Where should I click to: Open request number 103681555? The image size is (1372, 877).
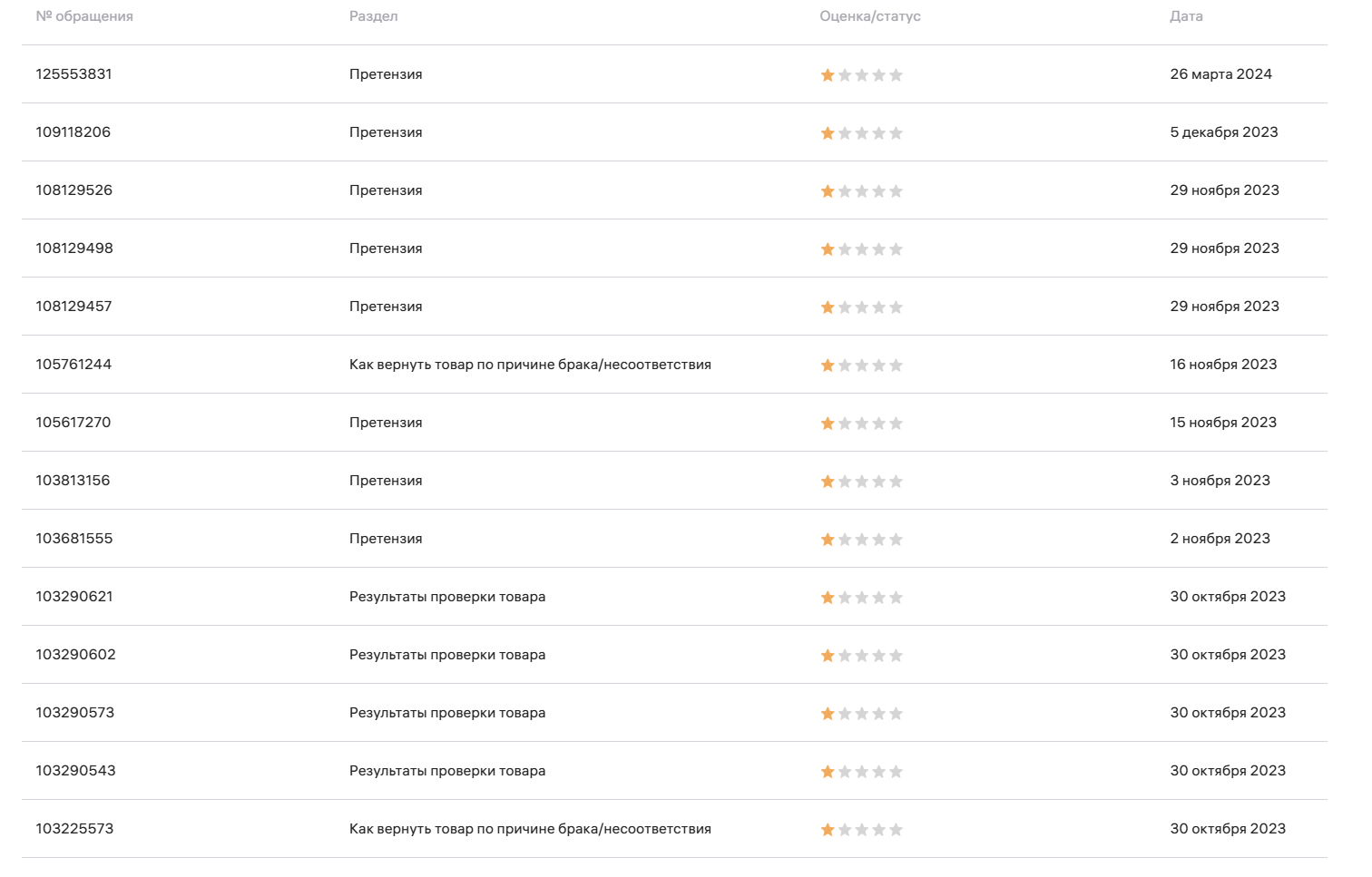click(74, 539)
